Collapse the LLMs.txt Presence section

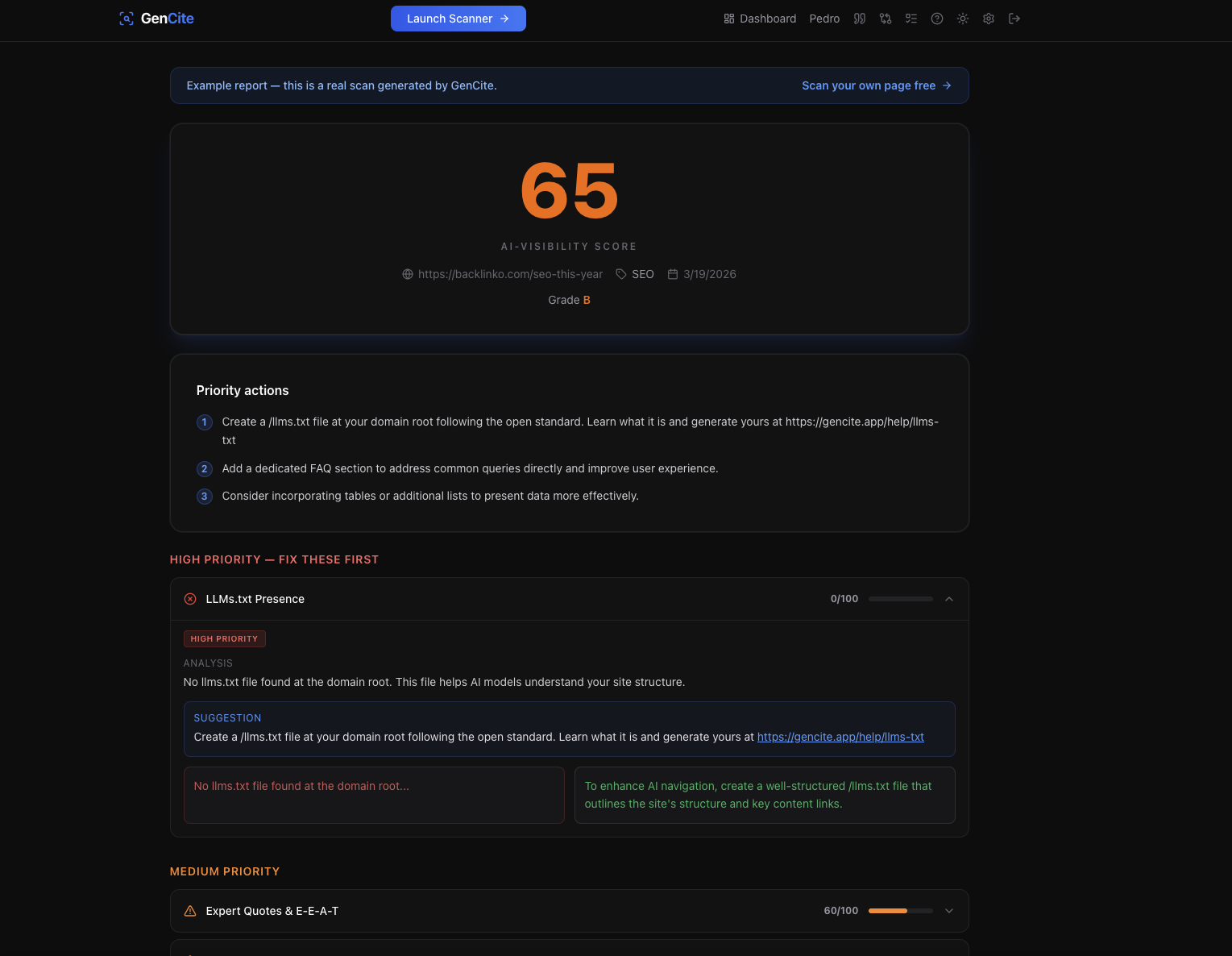tap(949, 599)
